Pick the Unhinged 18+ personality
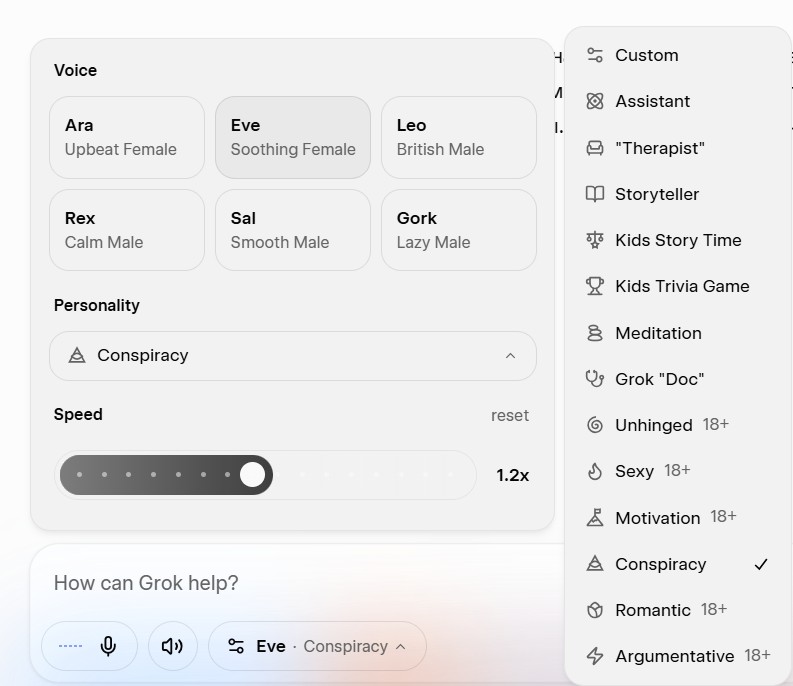793x686 pixels. [678, 425]
